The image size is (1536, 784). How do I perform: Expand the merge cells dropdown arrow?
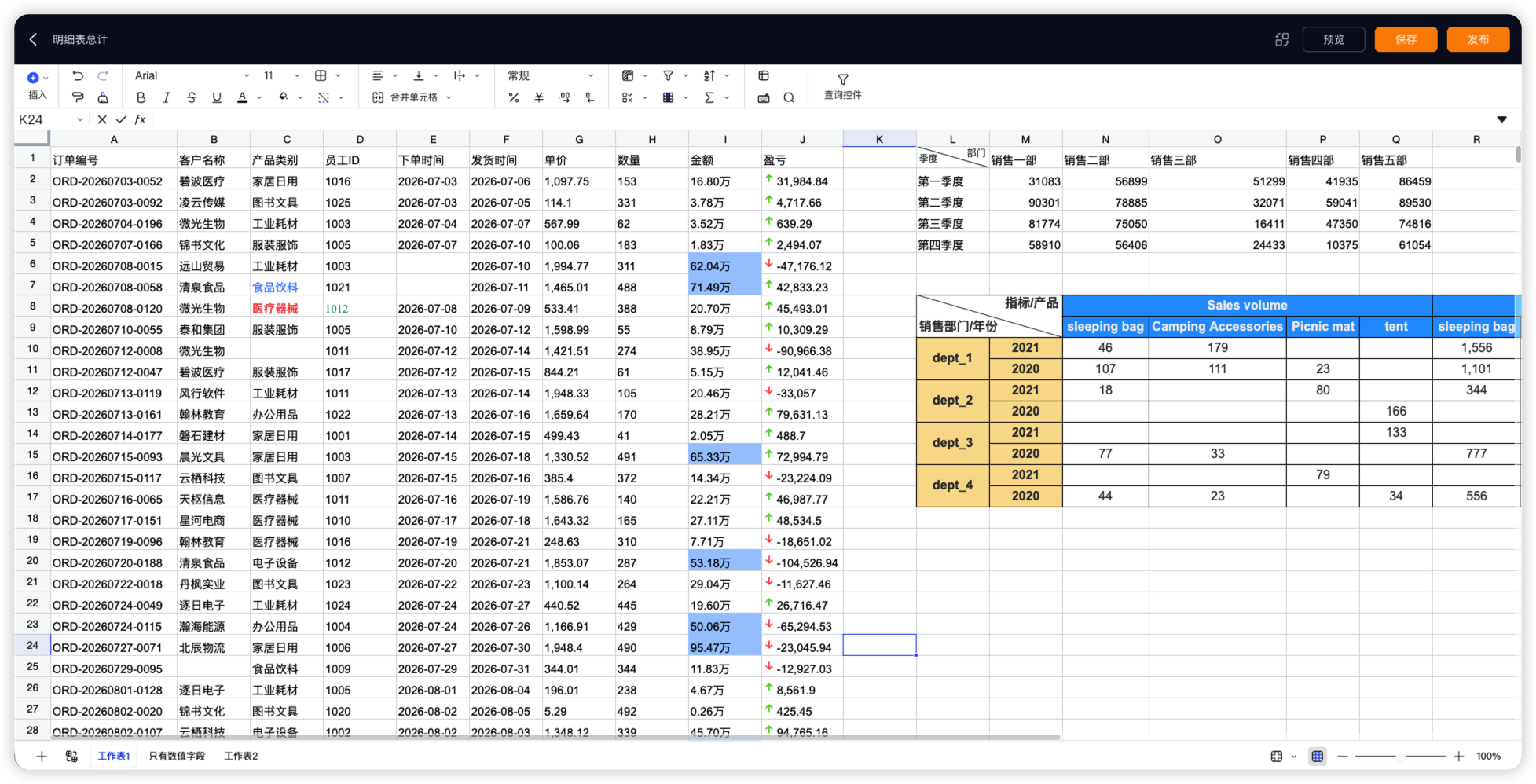coord(449,98)
